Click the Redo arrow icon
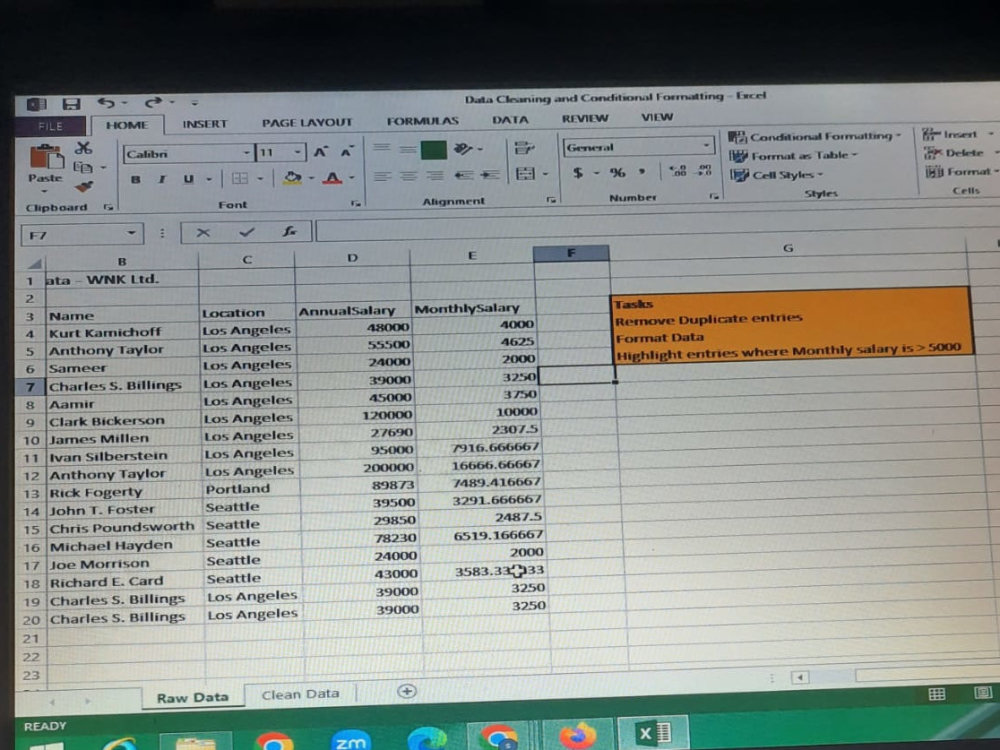Viewport: 1000px width, 750px height. coord(152,102)
